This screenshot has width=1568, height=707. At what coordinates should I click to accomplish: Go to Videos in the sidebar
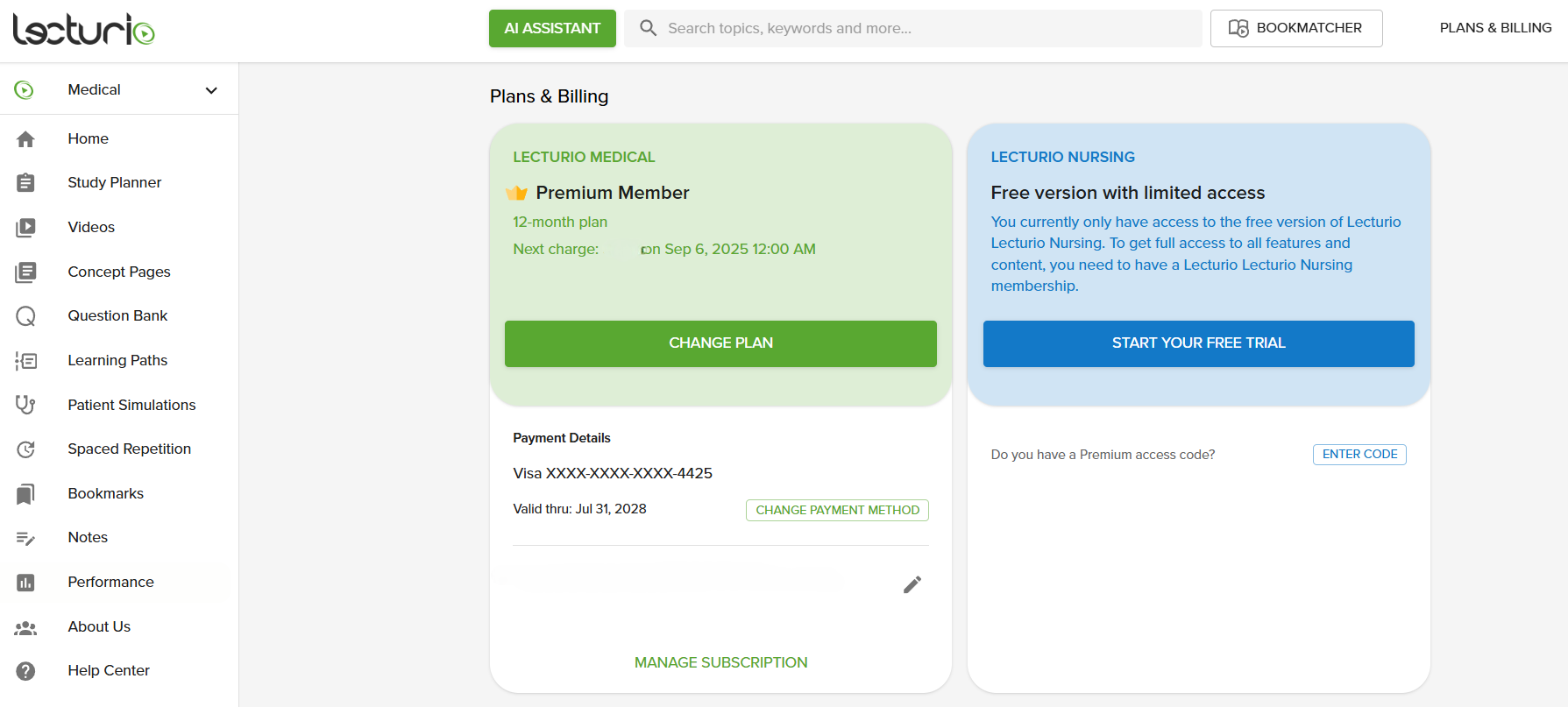point(91,227)
